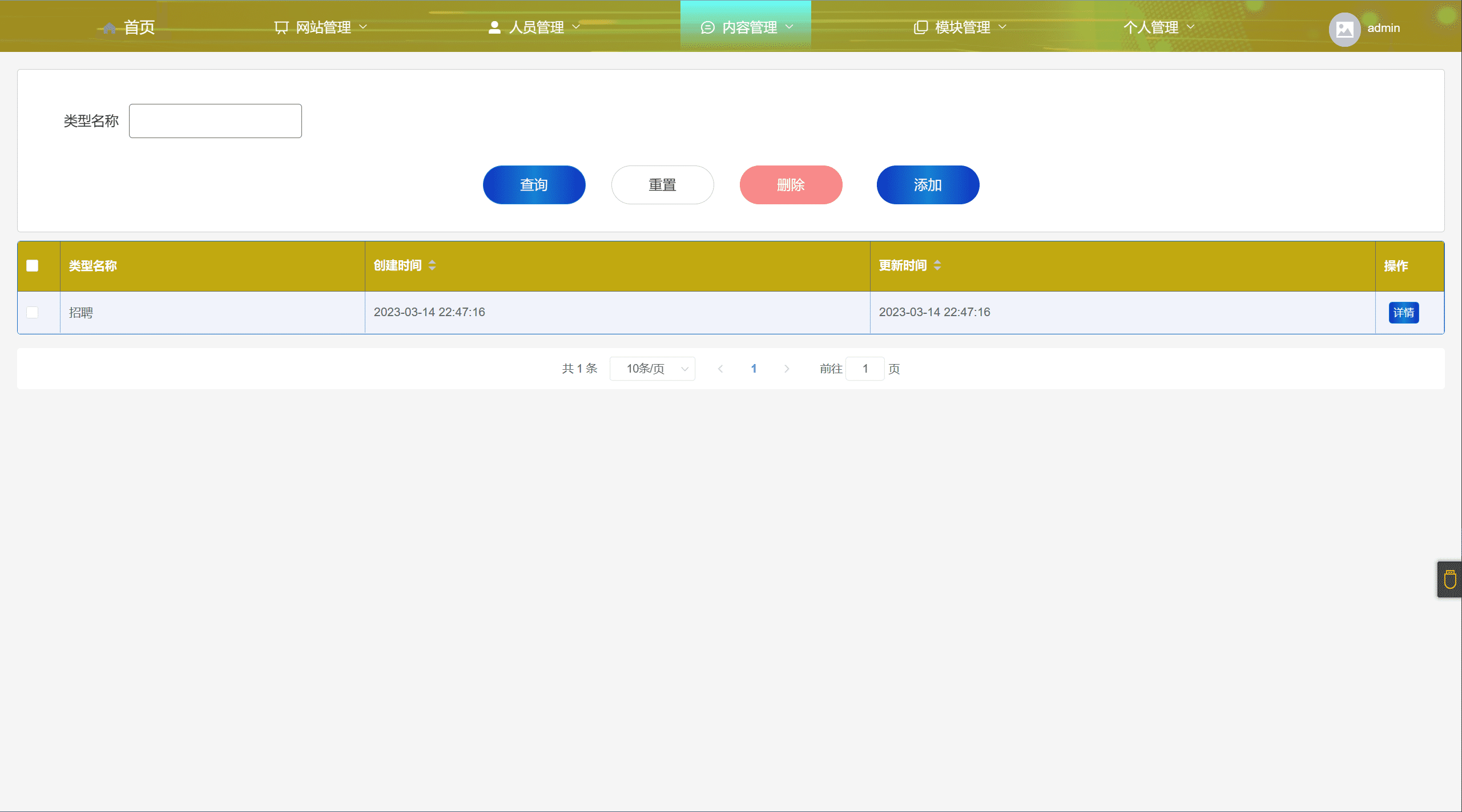Open the 人员管理 menu
1462x812 pixels.
pos(535,27)
